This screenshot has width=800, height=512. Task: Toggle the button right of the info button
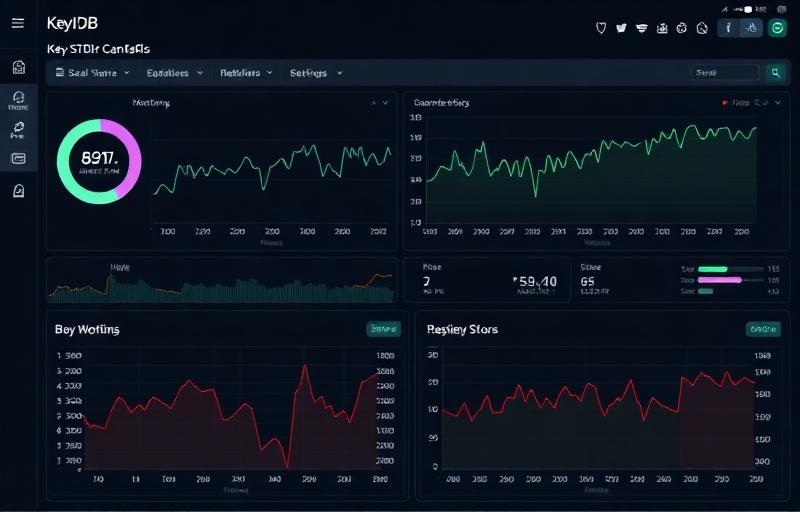pos(751,28)
